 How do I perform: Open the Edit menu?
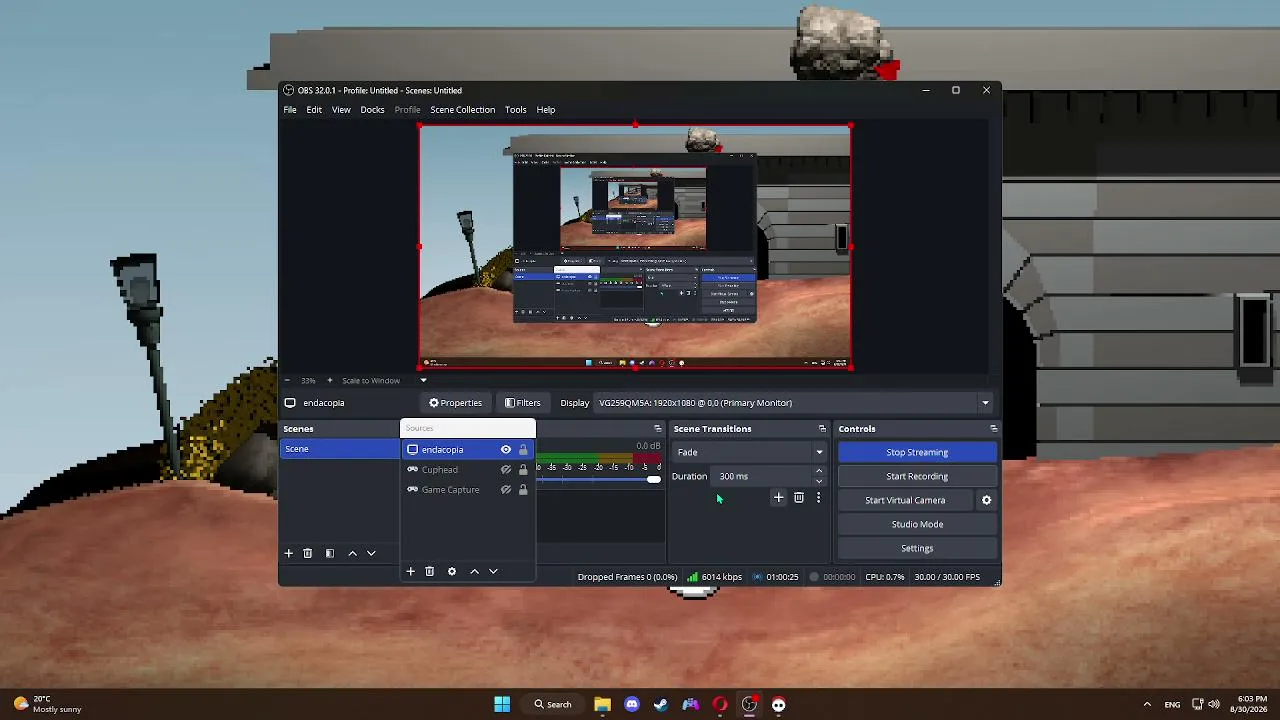click(x=314, y=110)
